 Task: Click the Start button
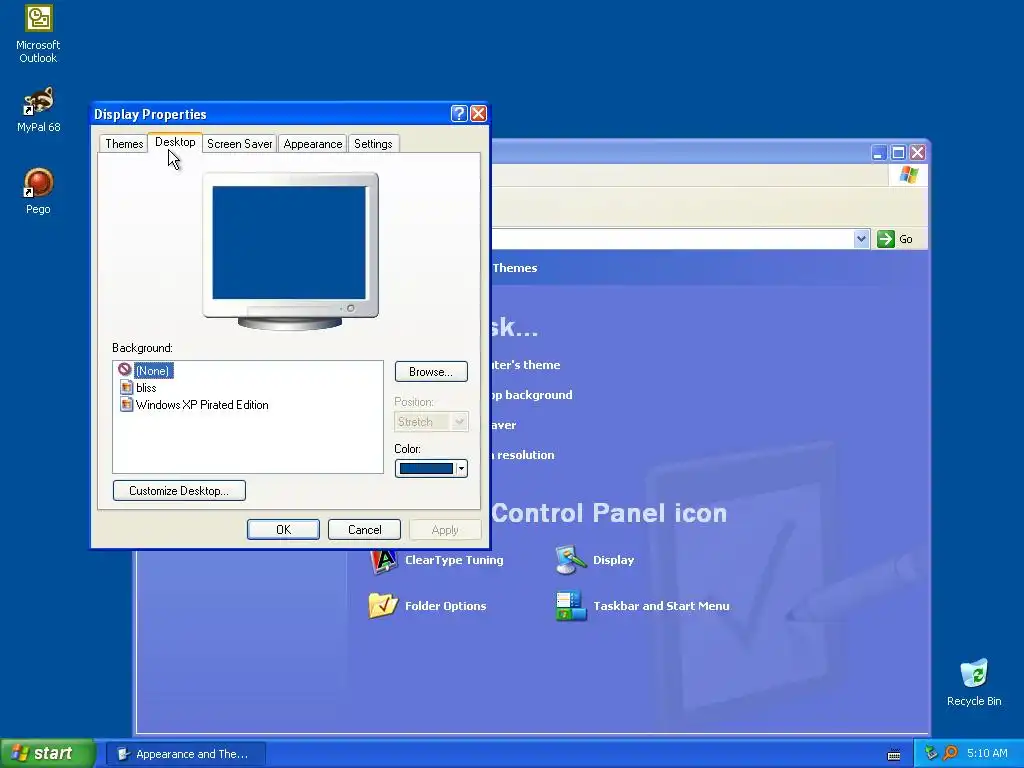coord(48,753)
